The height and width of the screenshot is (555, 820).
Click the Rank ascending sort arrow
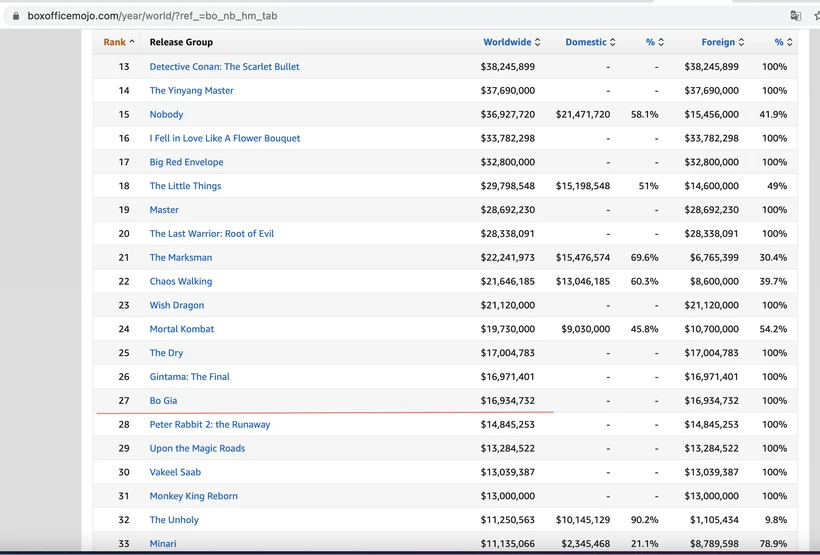pos(132,42)
